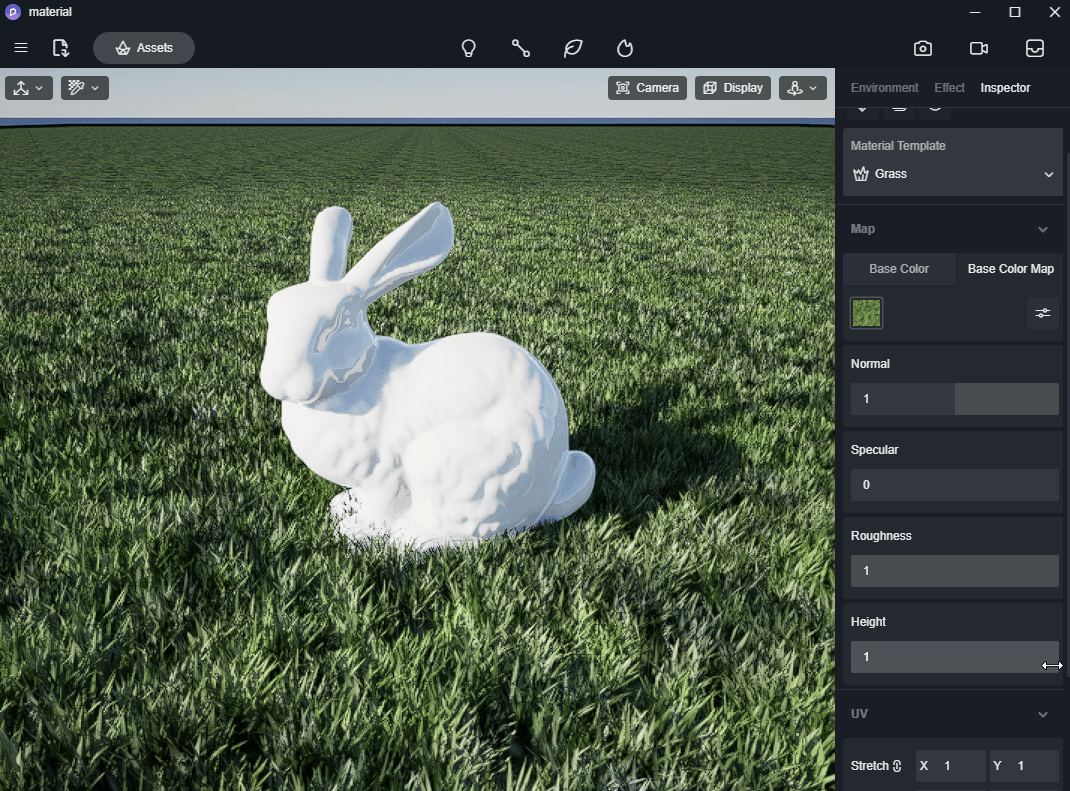Select the Base Color tab
The width and height of the screenshot is (1070, 791).
pos(899,269)
